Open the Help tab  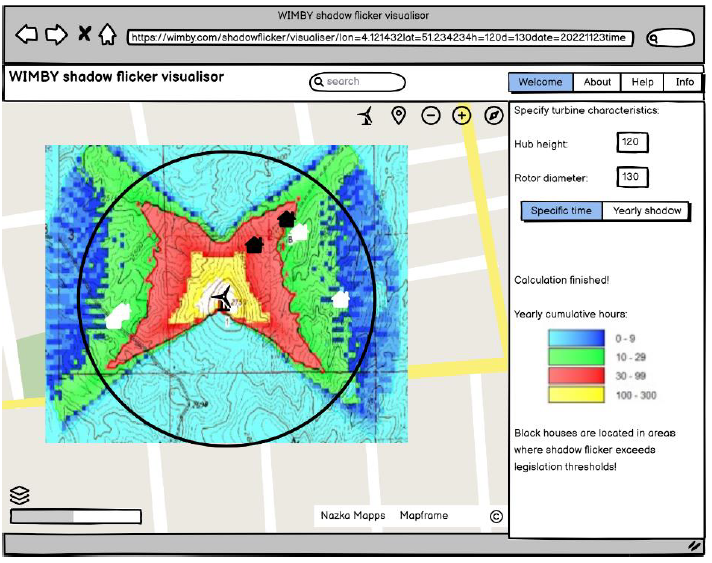(643, 83)
